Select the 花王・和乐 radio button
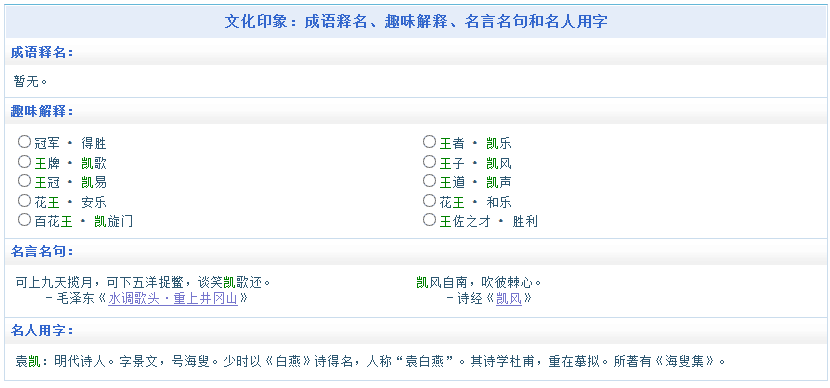The height and width of the screenshot is (388, 830). tap(429, 201)
